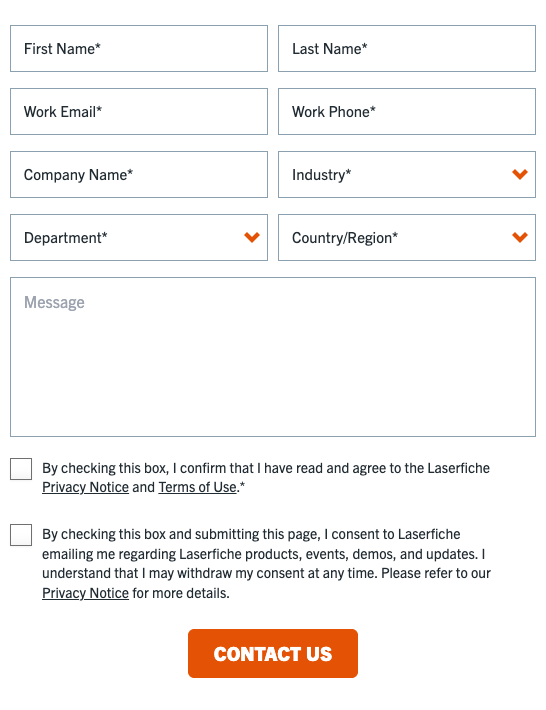
Task: Enable the email consent checkbox
Action: click(x=21, y=535)
